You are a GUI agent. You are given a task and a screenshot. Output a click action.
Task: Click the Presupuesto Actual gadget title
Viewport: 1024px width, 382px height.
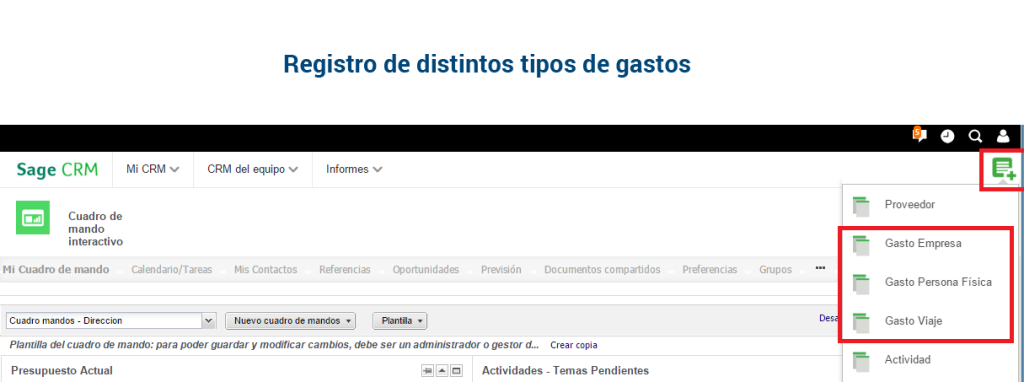[x=62, y=371]
